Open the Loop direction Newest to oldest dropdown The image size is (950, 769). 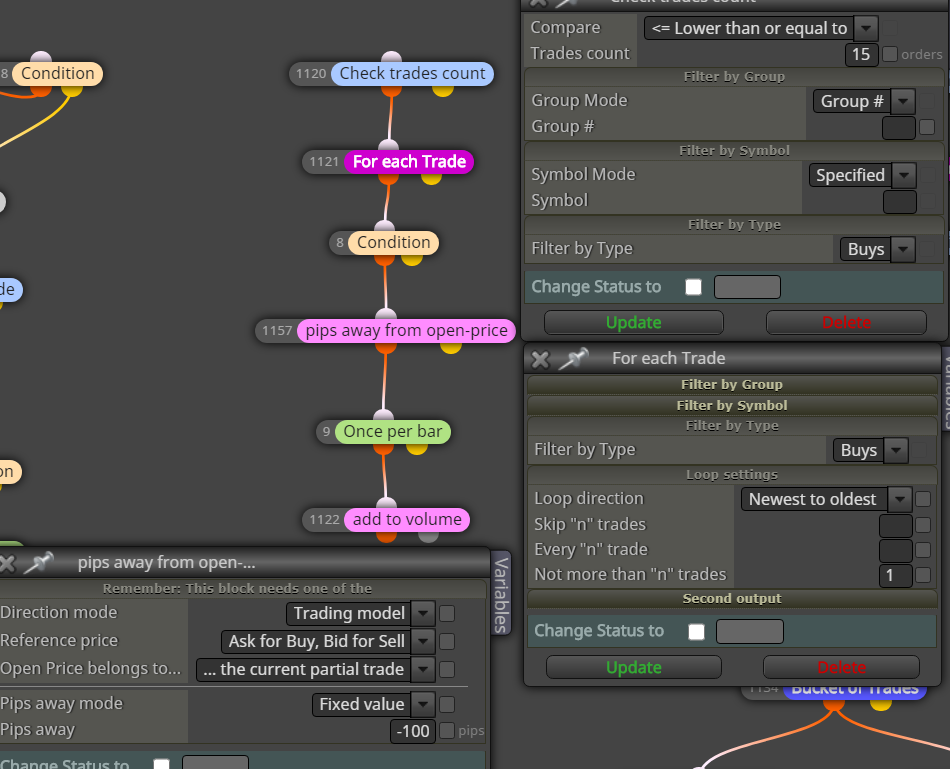[826, 499]
